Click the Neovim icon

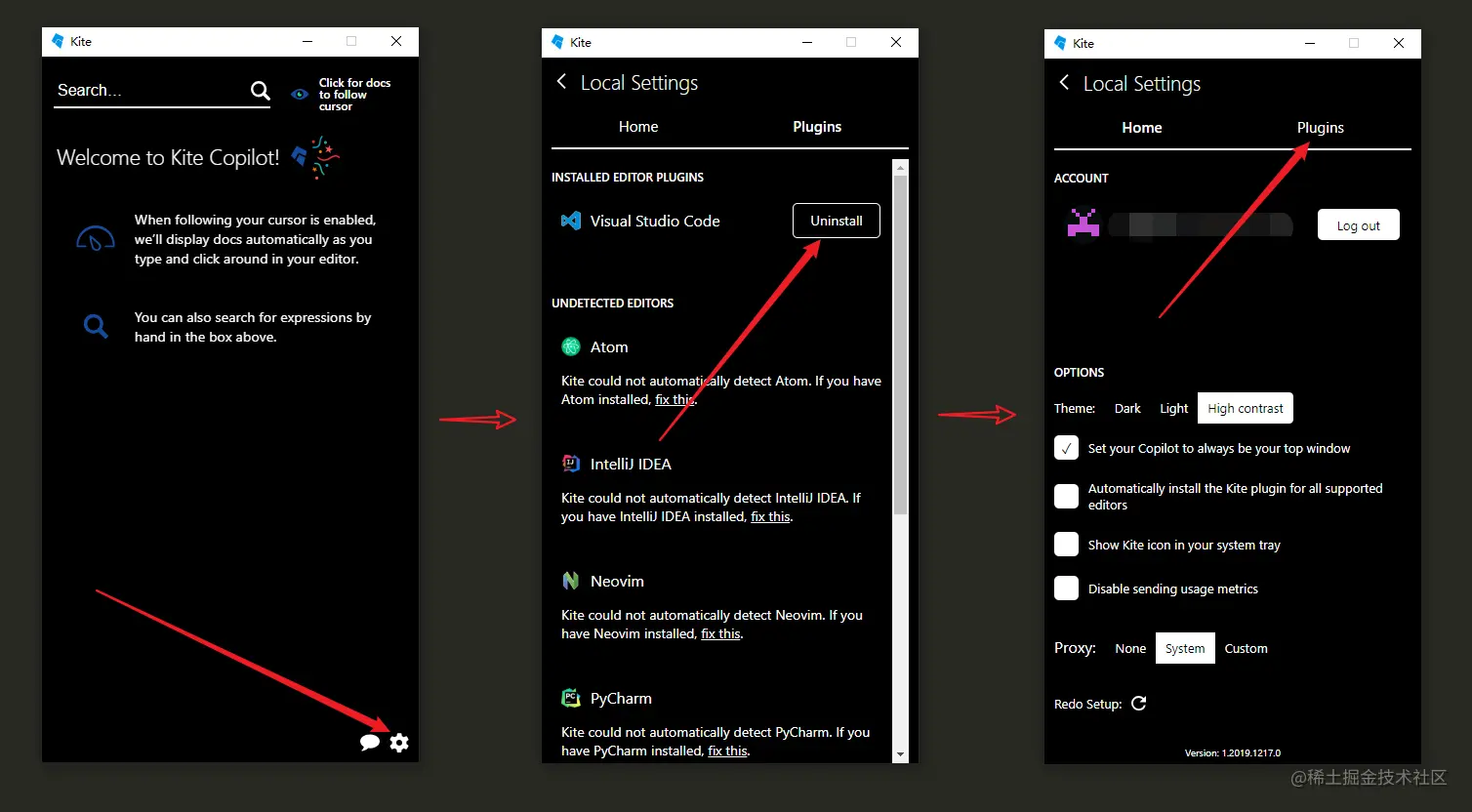[x=571, y=581]
